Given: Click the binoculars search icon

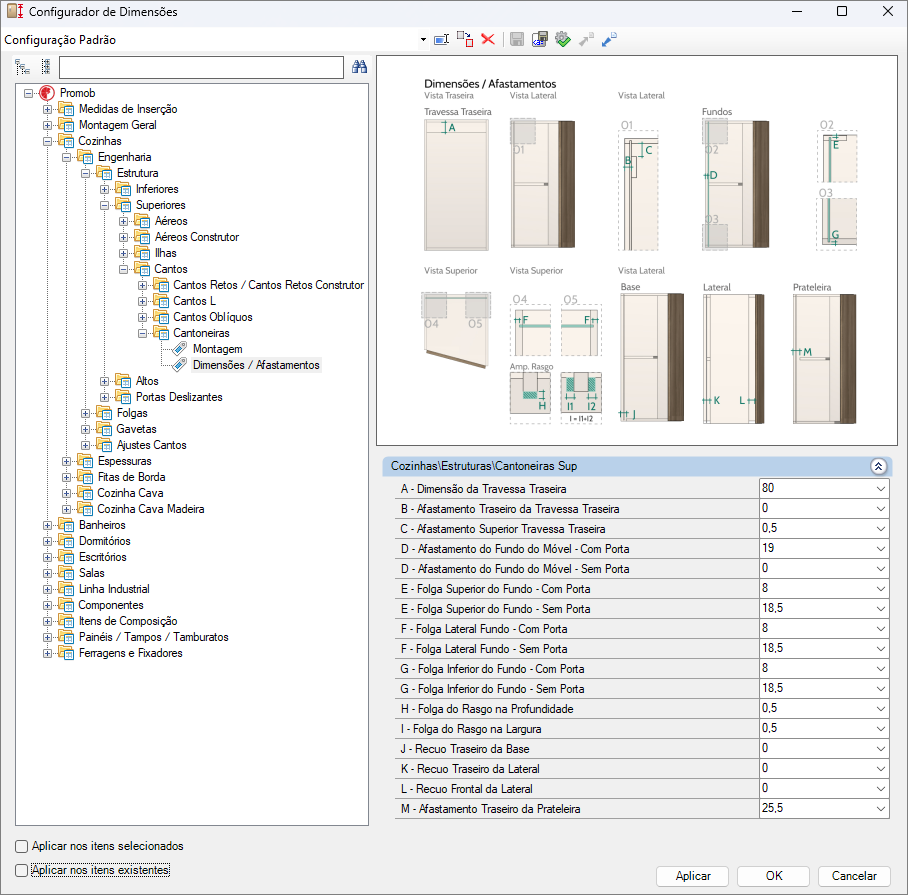Looking at the screenshot, I should click(360, 67).
